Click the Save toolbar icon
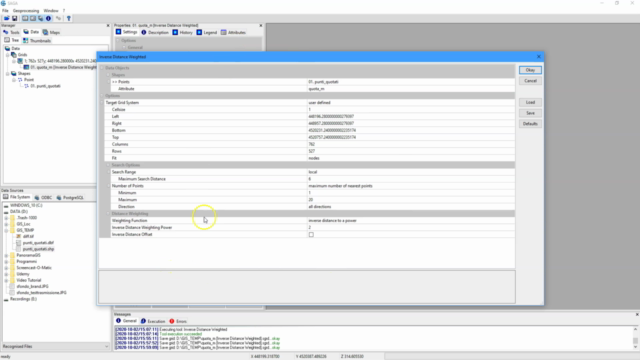The width and height of the screenshot is (640, 360). coord(15,18)
